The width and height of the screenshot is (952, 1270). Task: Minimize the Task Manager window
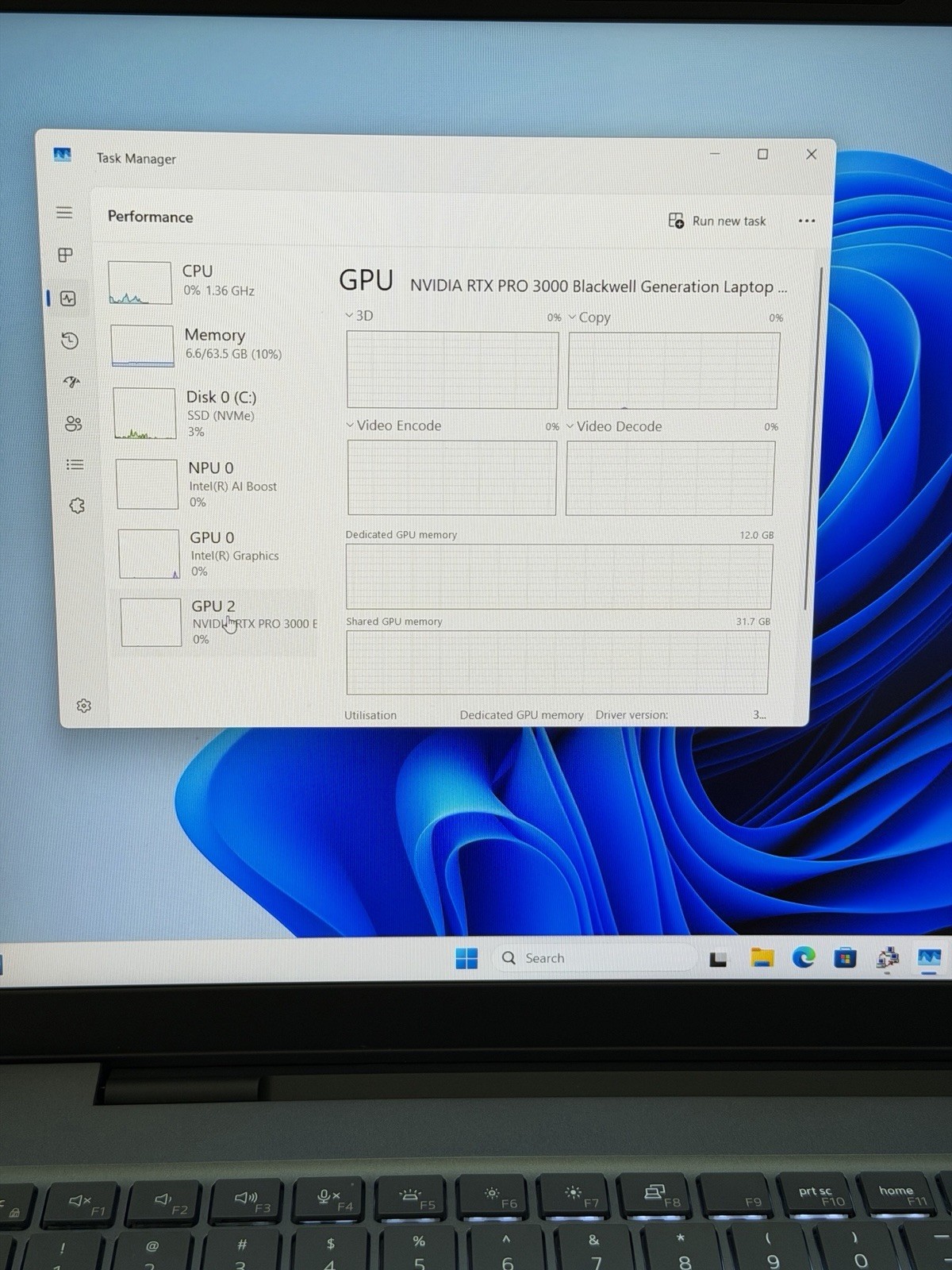pyautogui.click(x=715, y=153)
